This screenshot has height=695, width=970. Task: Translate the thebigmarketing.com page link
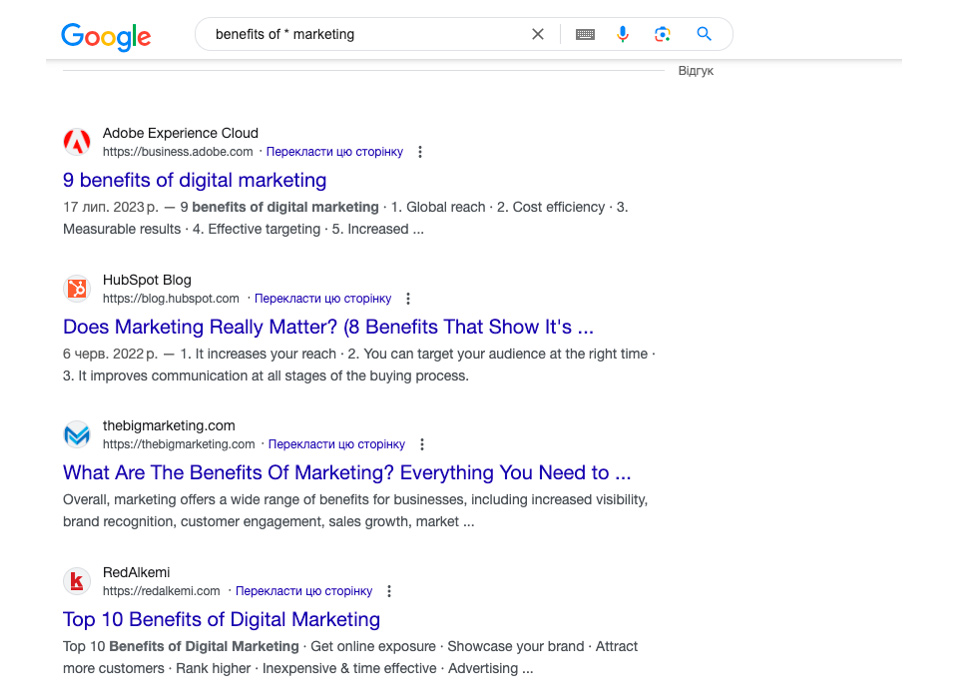point(337,444)
